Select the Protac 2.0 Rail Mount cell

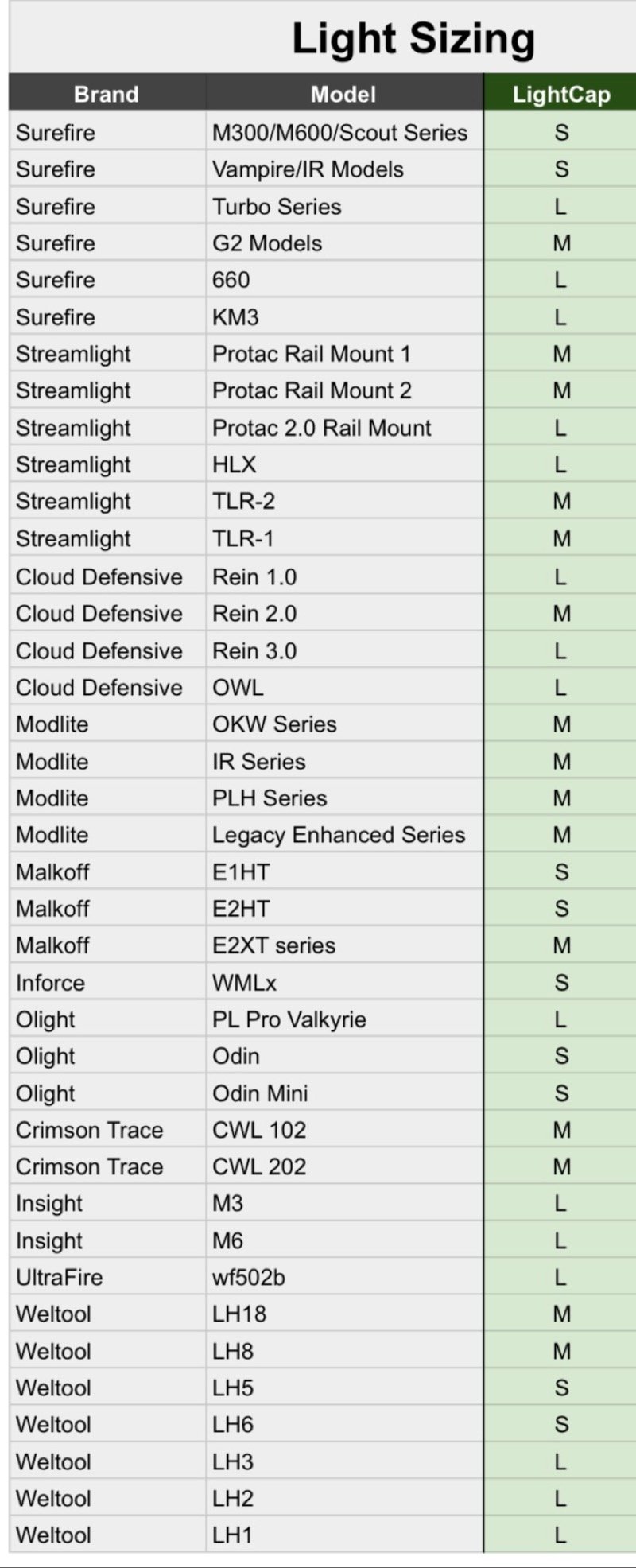(321, 428)
